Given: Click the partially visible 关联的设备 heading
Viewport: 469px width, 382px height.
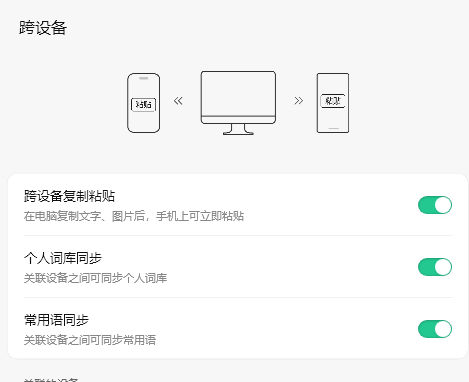Looking at the screenshot, I should pyautogui.click(x=51, y=380).
